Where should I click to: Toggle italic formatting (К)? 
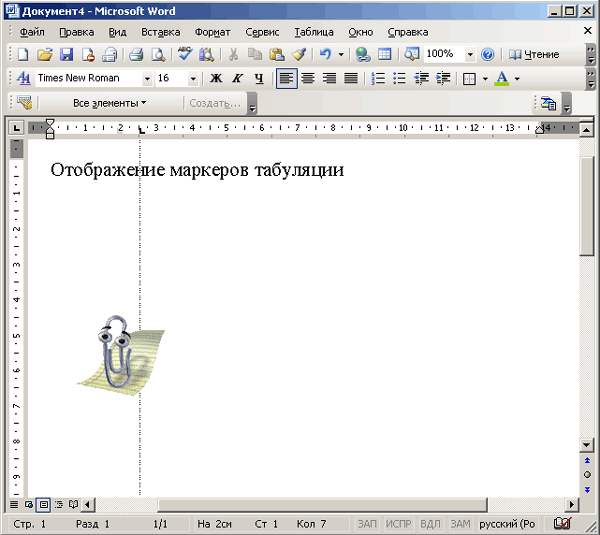coord(238,78)
